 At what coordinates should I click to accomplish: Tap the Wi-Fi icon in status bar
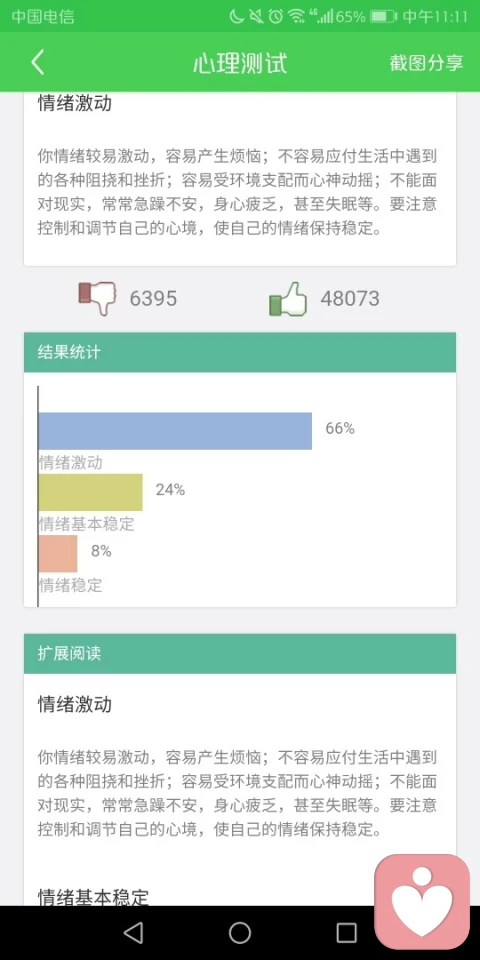[297, 16]
